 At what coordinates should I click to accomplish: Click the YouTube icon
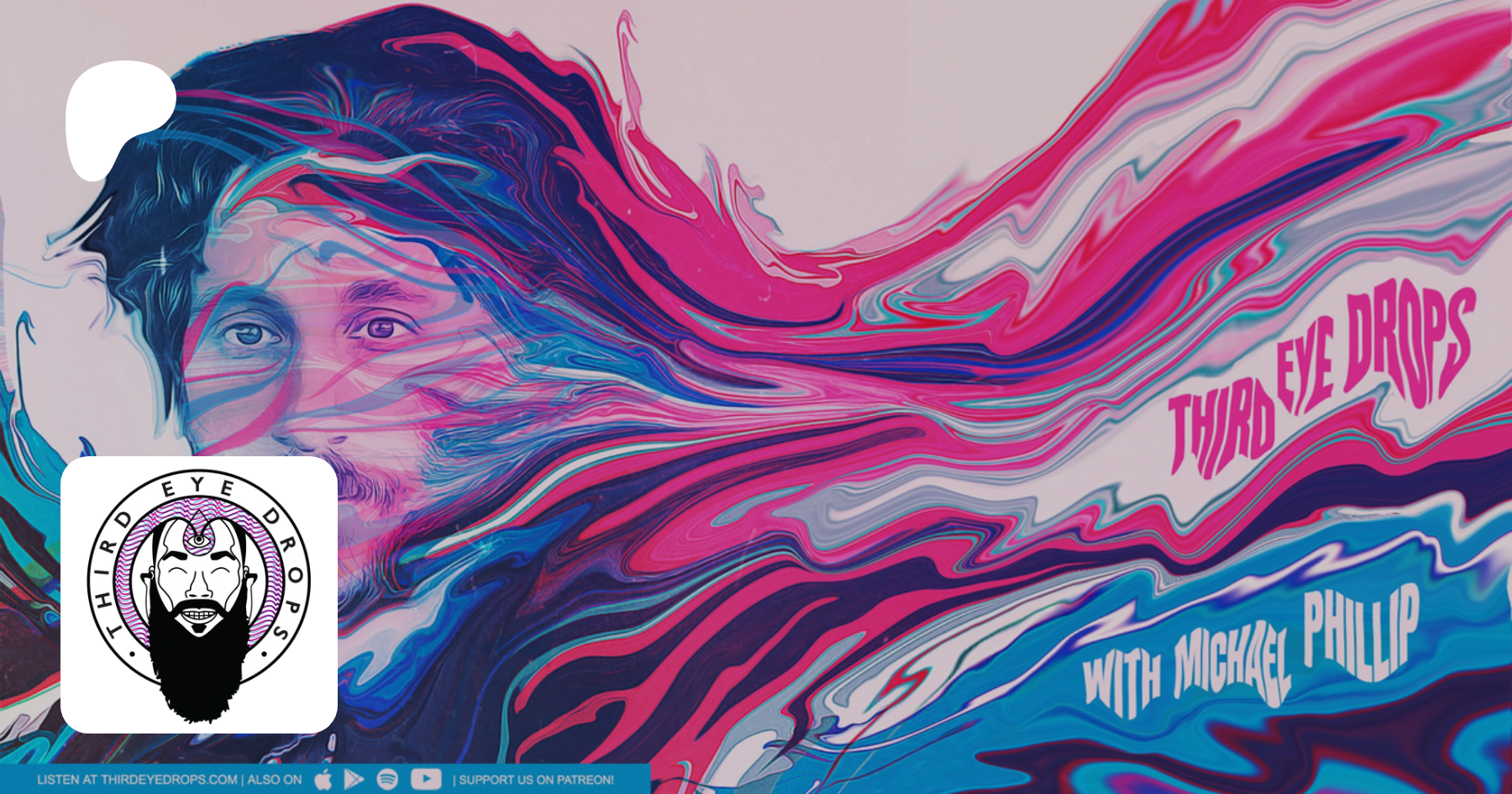pyautogui.click(x=426, y=780)
